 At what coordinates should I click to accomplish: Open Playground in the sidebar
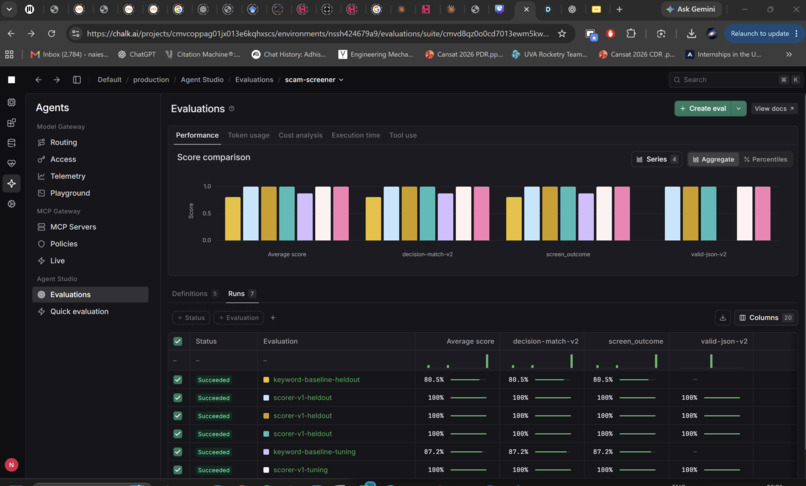coord(70,193)
